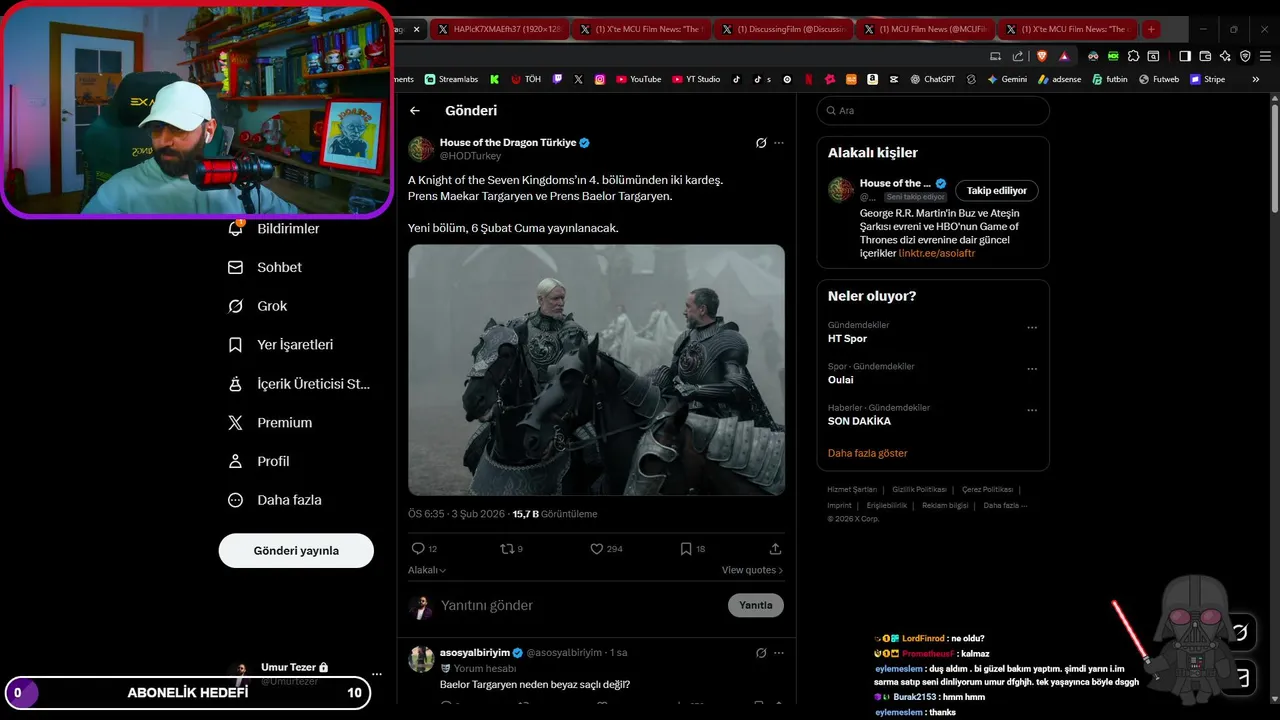Switch to DiscussingFilm tab
This screenshot has height=720, width=1280.
pos(785,30)
